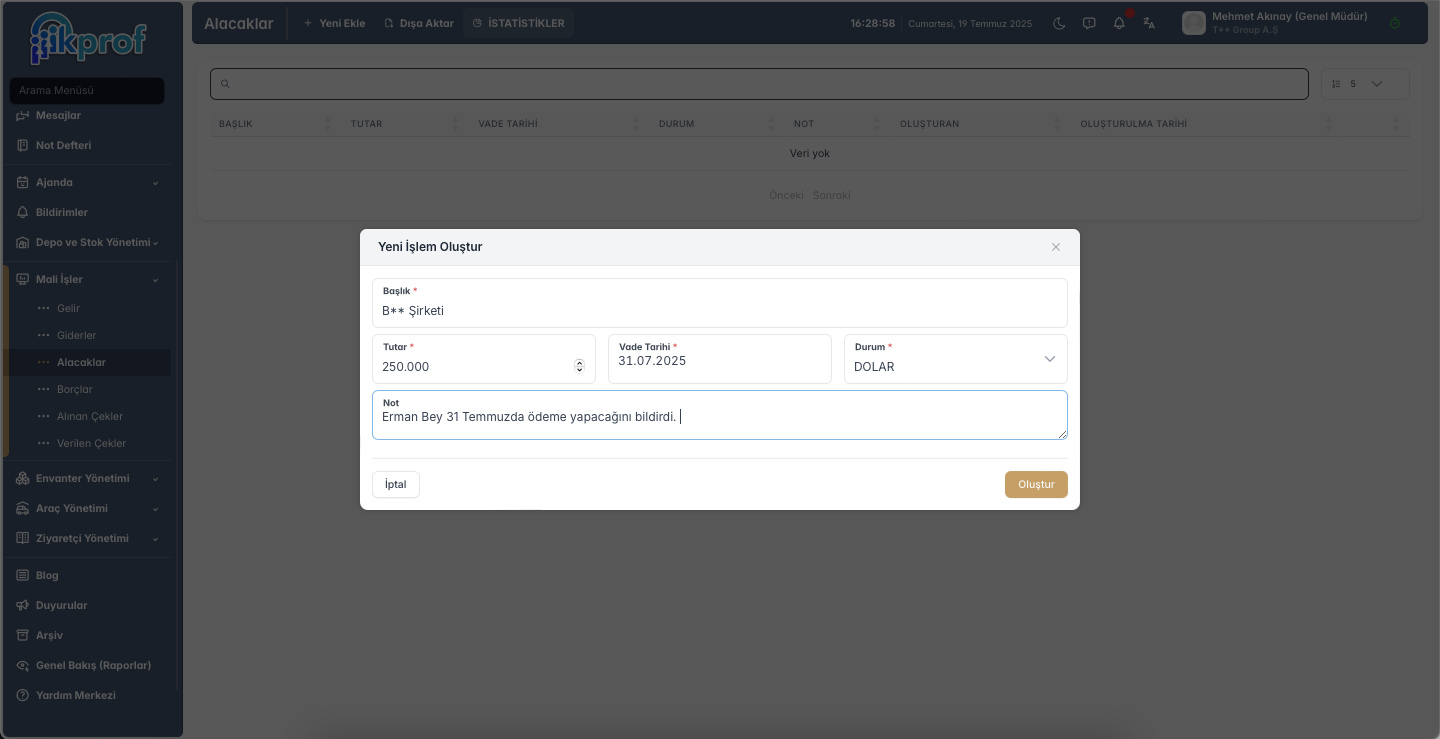Click the user avatar picture

click(x=1193, y=23)
